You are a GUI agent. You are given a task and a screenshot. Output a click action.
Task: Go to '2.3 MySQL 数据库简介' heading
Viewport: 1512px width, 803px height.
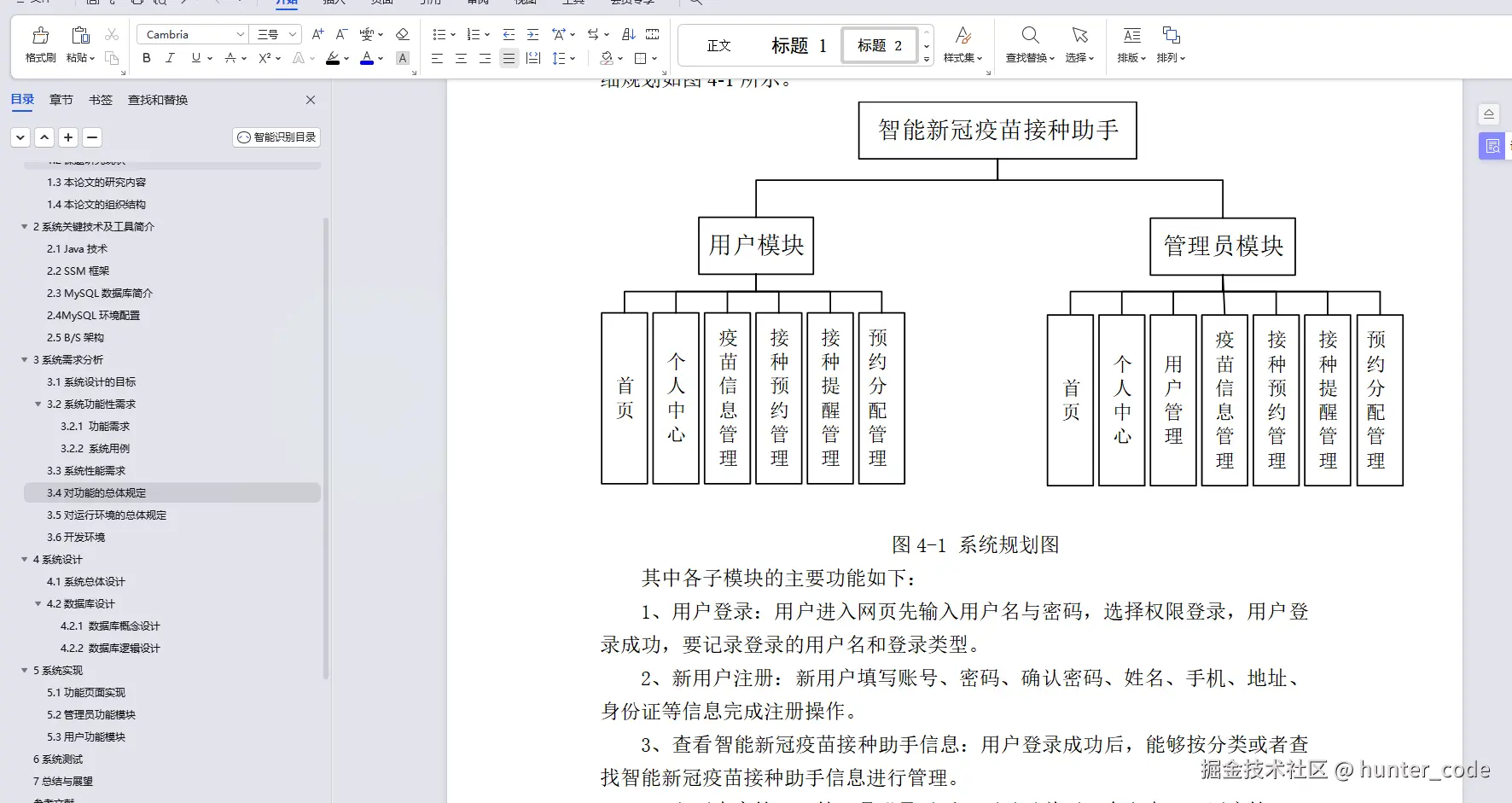coord(100,294)
